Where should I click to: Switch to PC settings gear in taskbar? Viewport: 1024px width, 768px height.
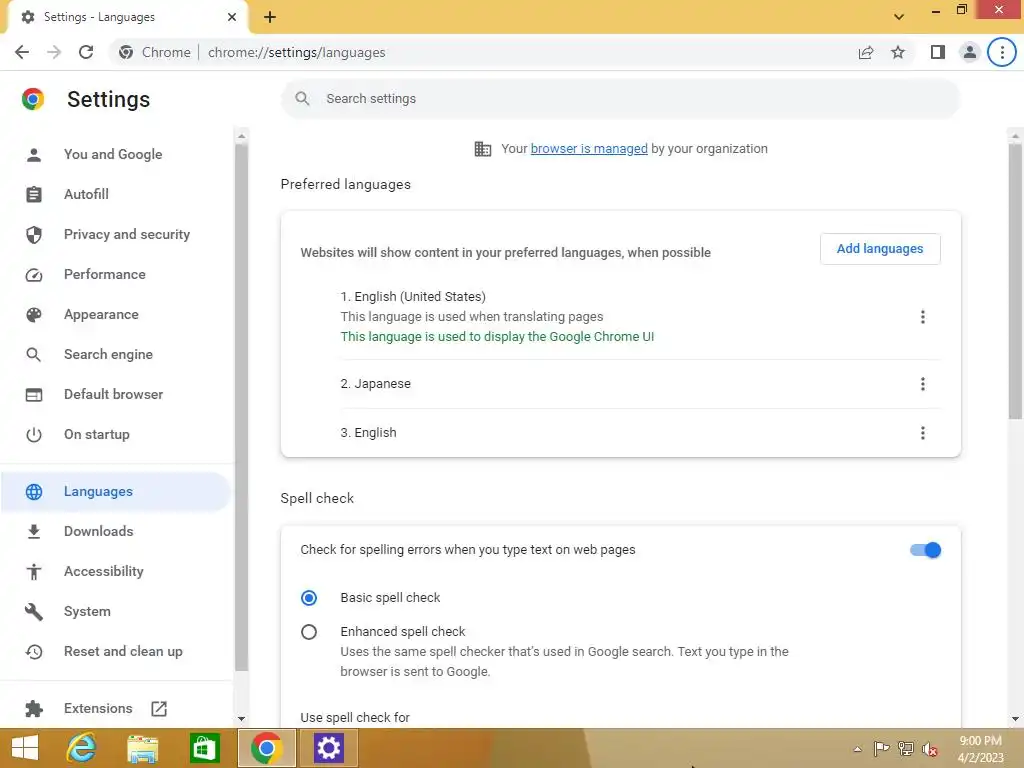(x=328, y=748)
